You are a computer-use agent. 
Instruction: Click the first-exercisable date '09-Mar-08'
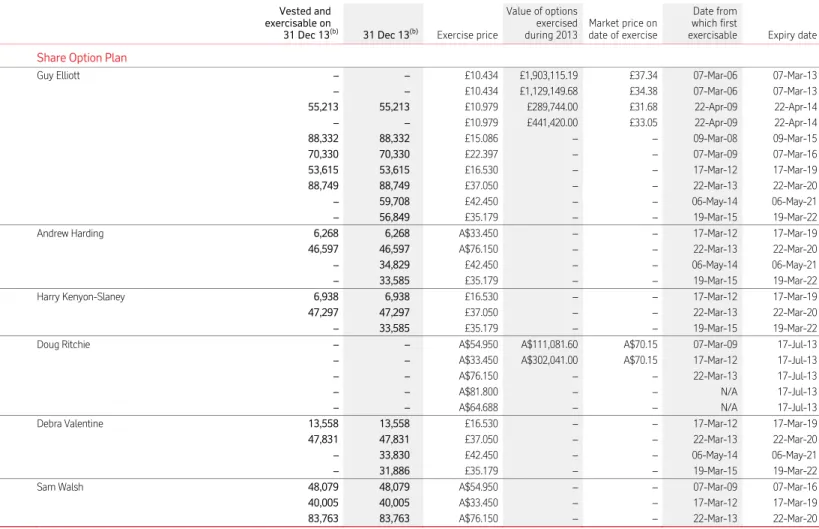click(x=715, y=138)
